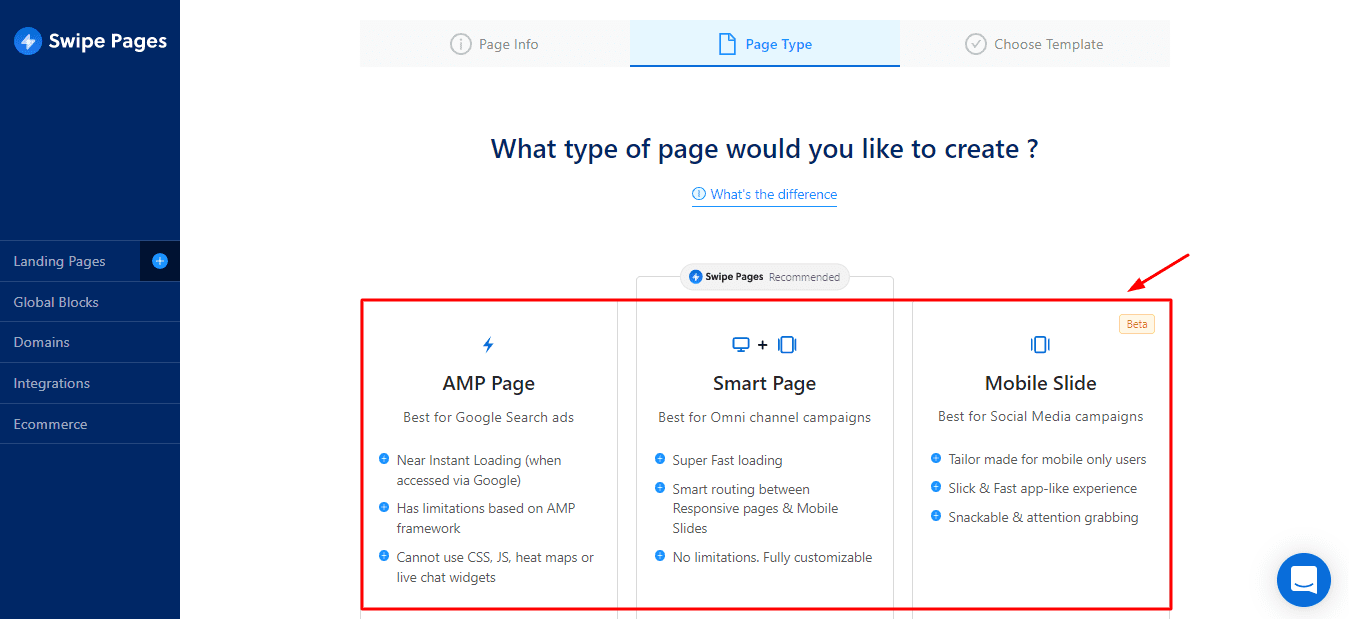This screenshot has height=619, width=1349.
Task: Click plus bullet beside Has limitations on AMP
Action: [384, 507]
